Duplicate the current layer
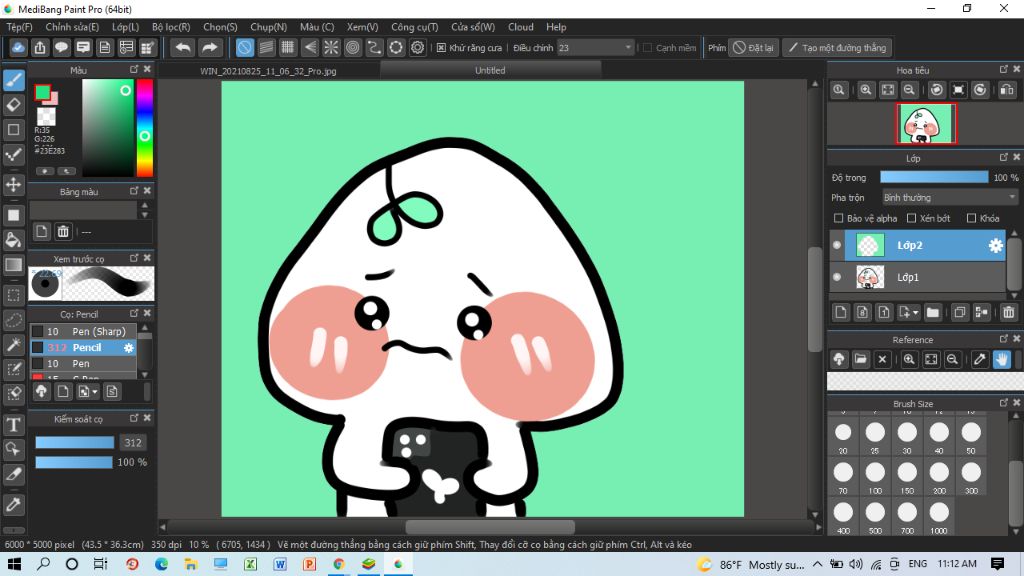Image resolution: width=1024 pixels, height=576 pixels. (959, 313)
